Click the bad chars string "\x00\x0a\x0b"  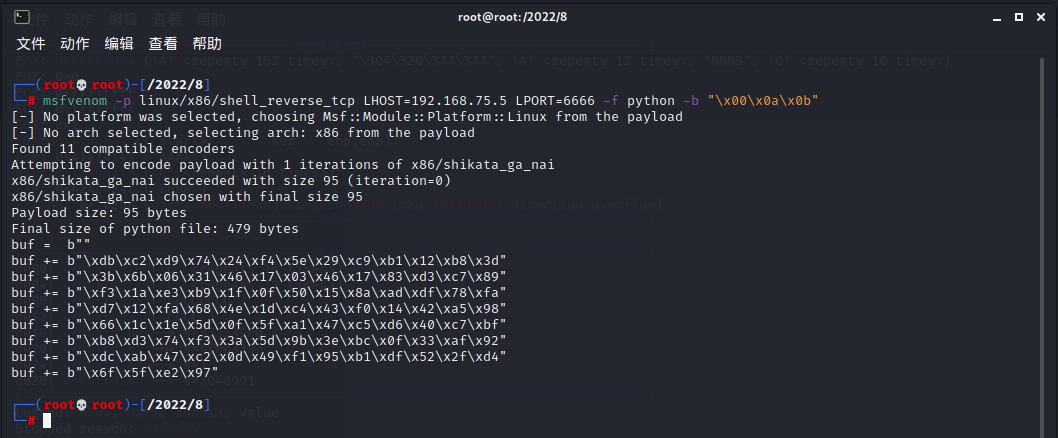pyautogui.click(x=763, y=101)
